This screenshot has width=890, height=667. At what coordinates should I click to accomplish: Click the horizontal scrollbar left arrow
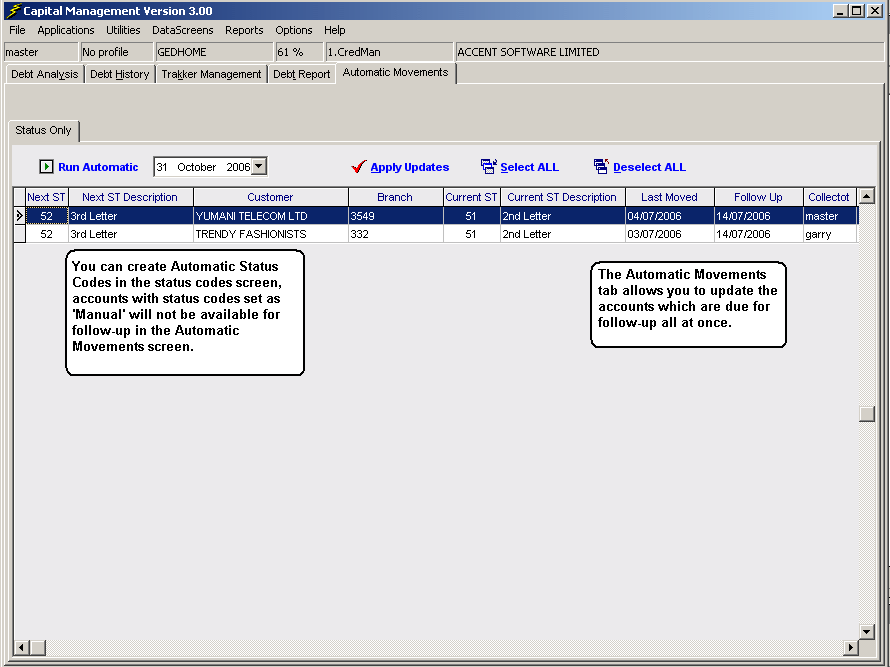click(x=22, y=647)
